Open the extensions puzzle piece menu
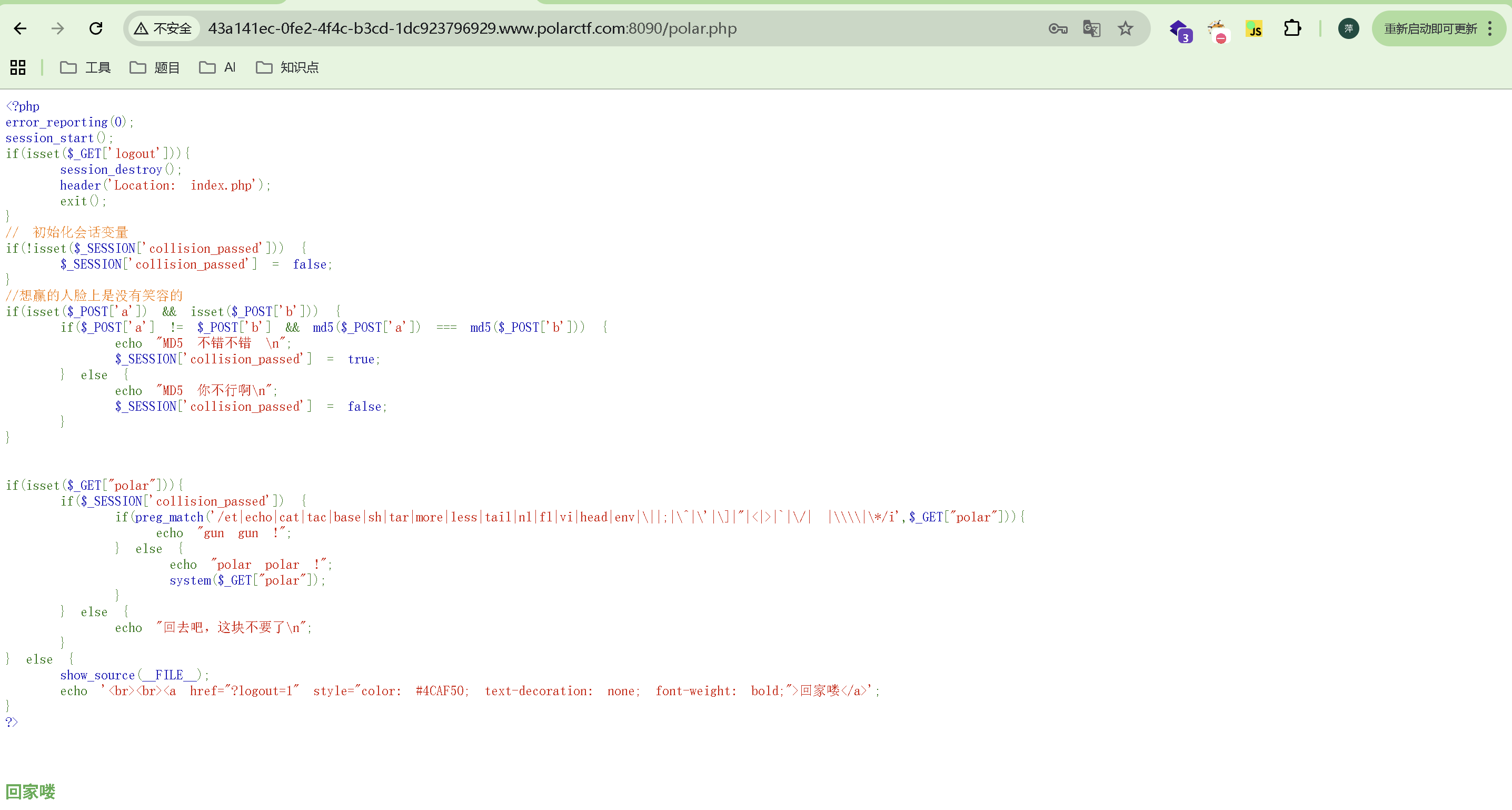The height and width of the screenshot is (810, 1512). (x=1292, y=28)
